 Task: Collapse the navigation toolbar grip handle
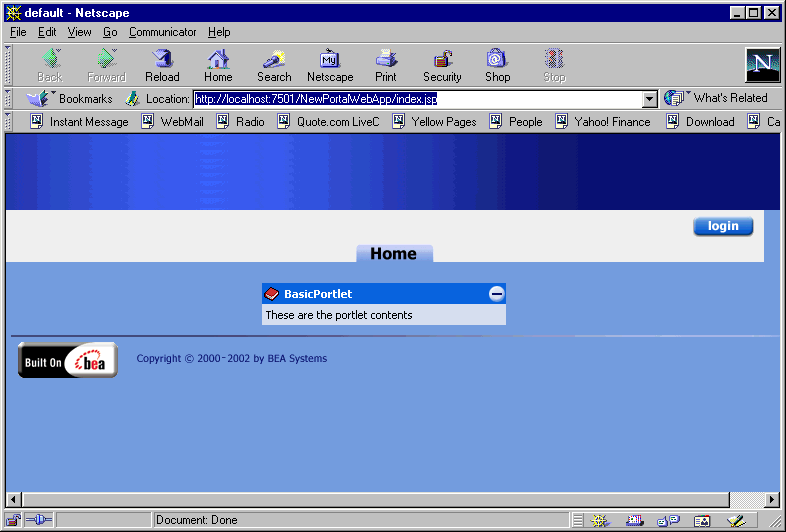pyautogui.click(x=8, y=65)
